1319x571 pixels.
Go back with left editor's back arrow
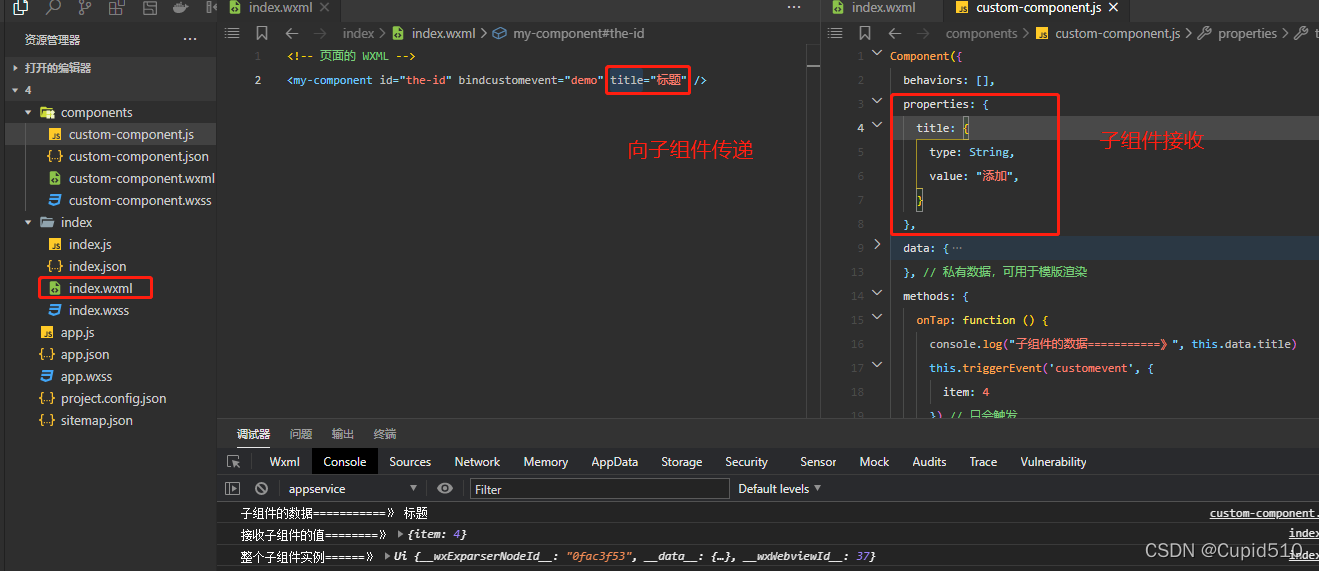(291, 33)
